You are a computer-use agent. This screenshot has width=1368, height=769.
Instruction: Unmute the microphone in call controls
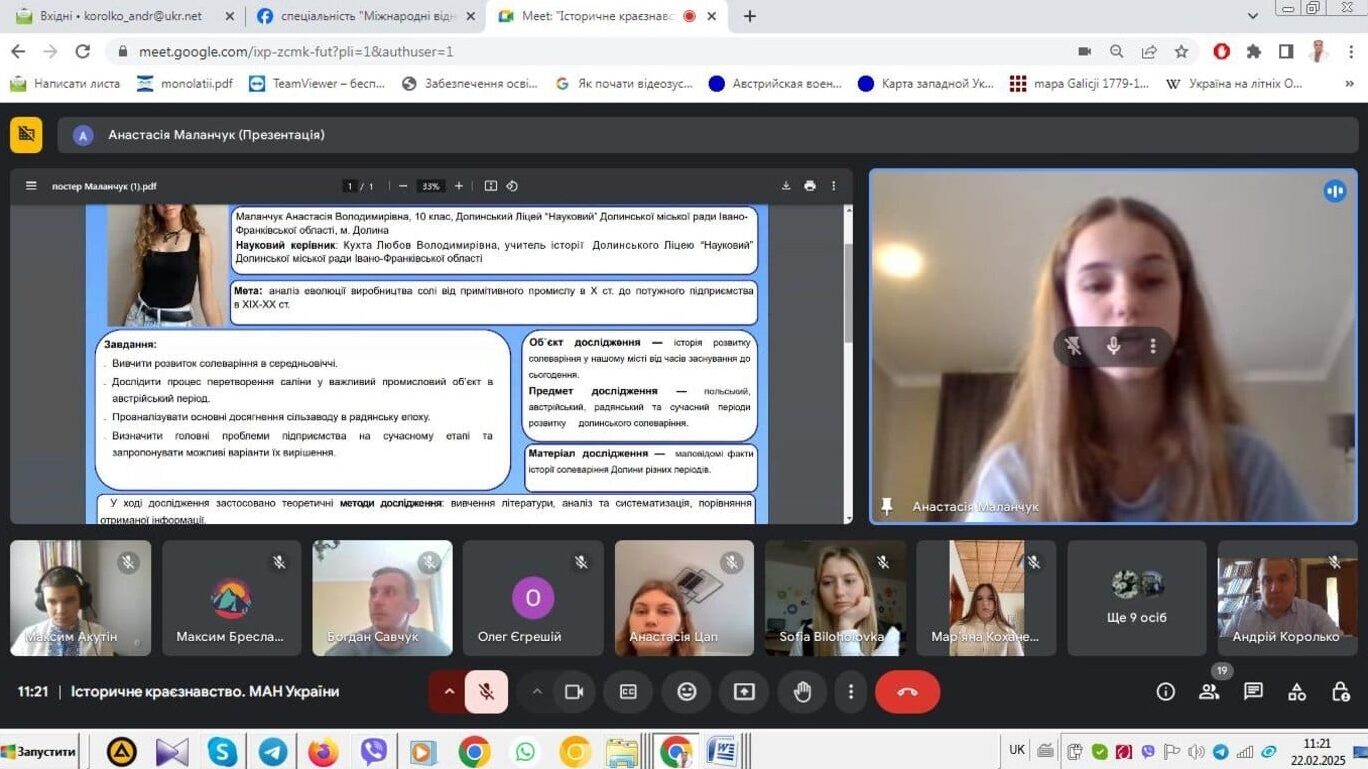[x=486, y=692]
